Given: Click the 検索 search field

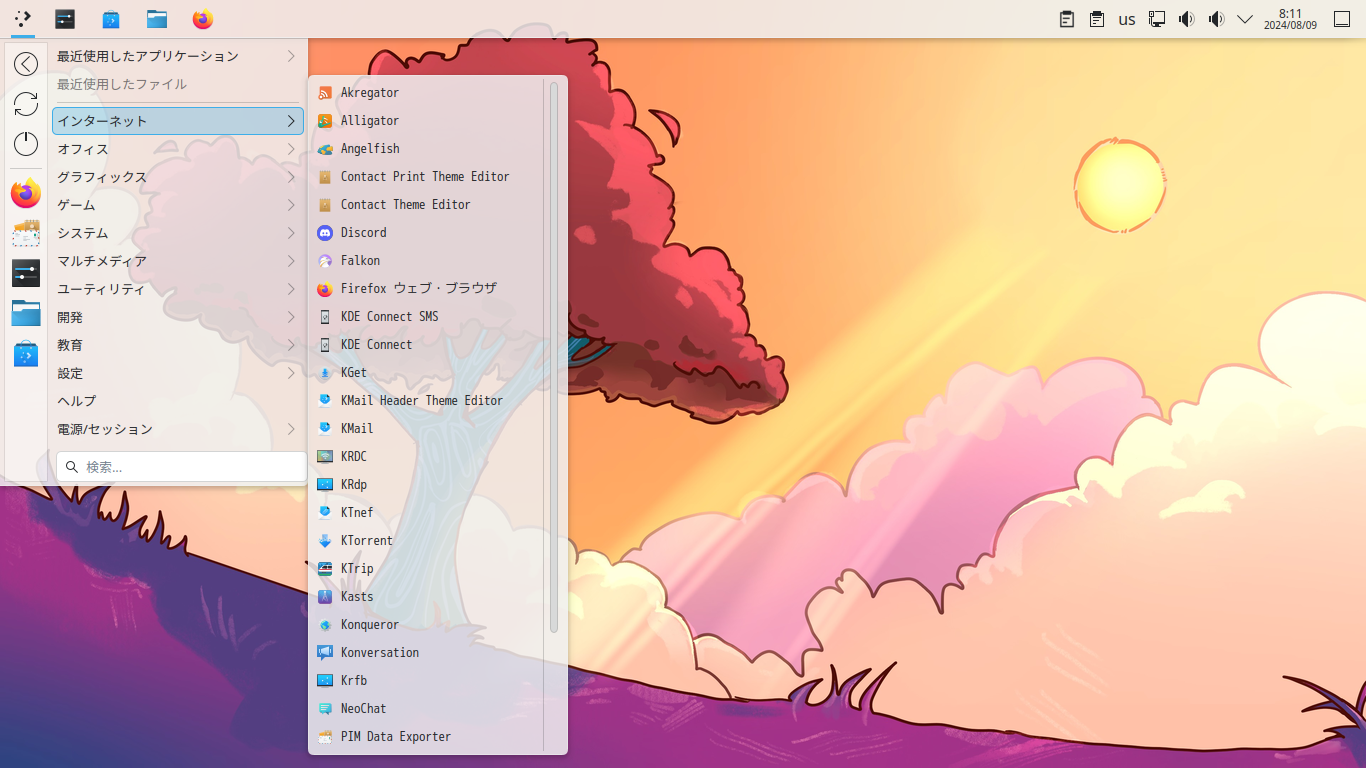Looking at the screenshot, I should coord(182,467).
